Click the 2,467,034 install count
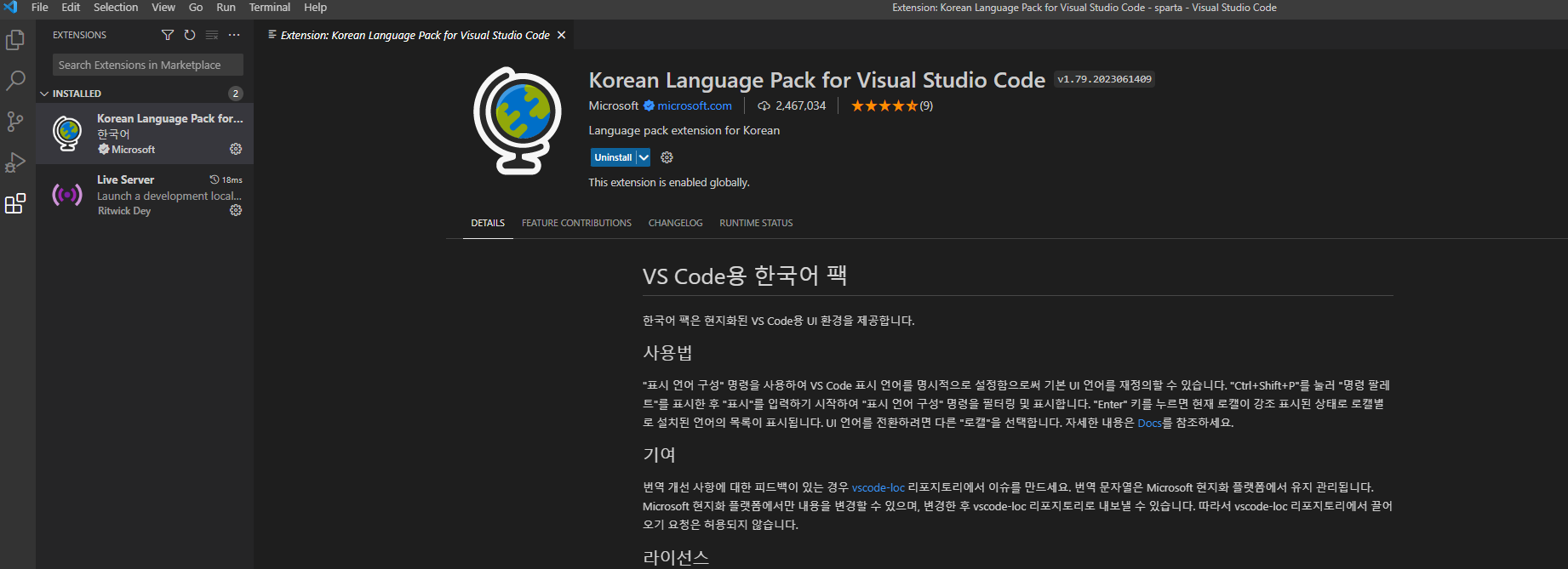Screen dimensions: 1568x569 (x=800, y=105)
